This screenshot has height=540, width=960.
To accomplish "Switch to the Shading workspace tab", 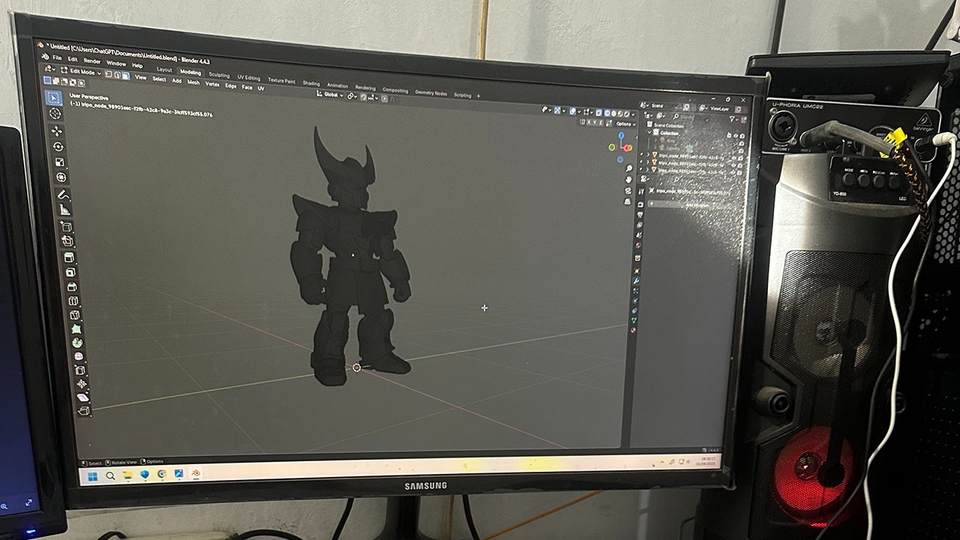I will point(311,83).
